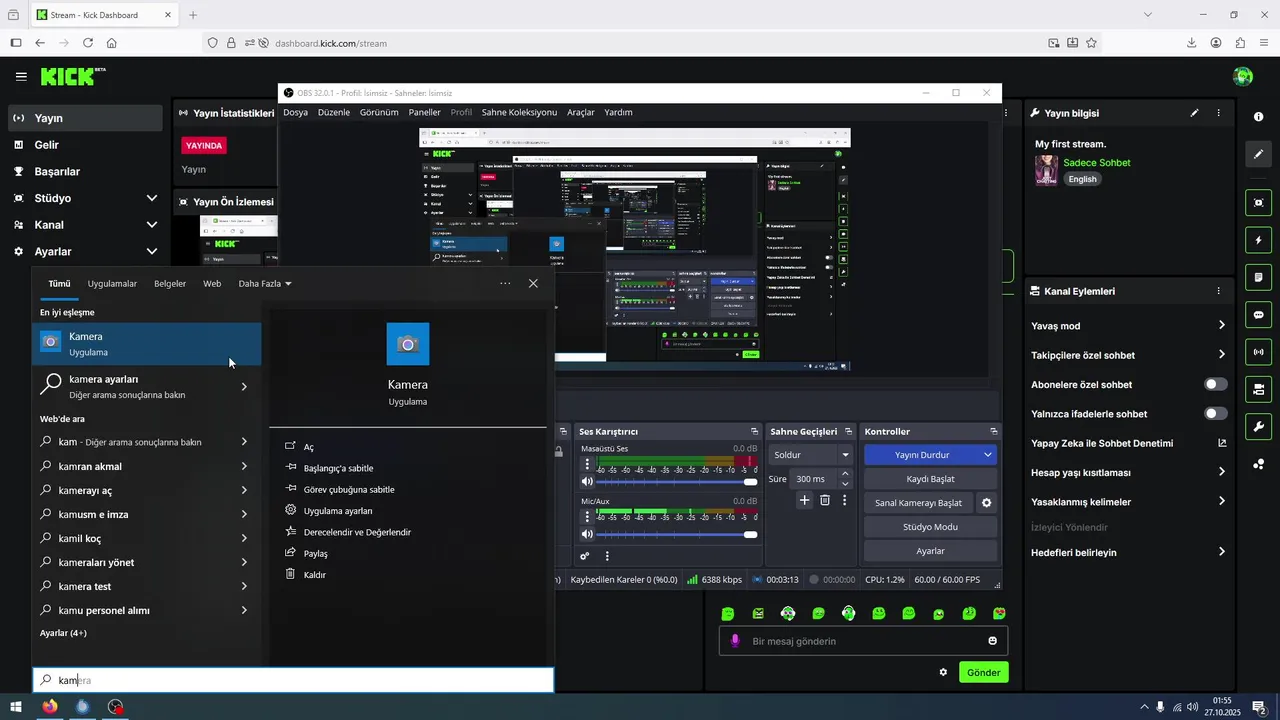
Task: Choose Görev çubuğuna sabitle option
Action: click(x=349, y=490)
